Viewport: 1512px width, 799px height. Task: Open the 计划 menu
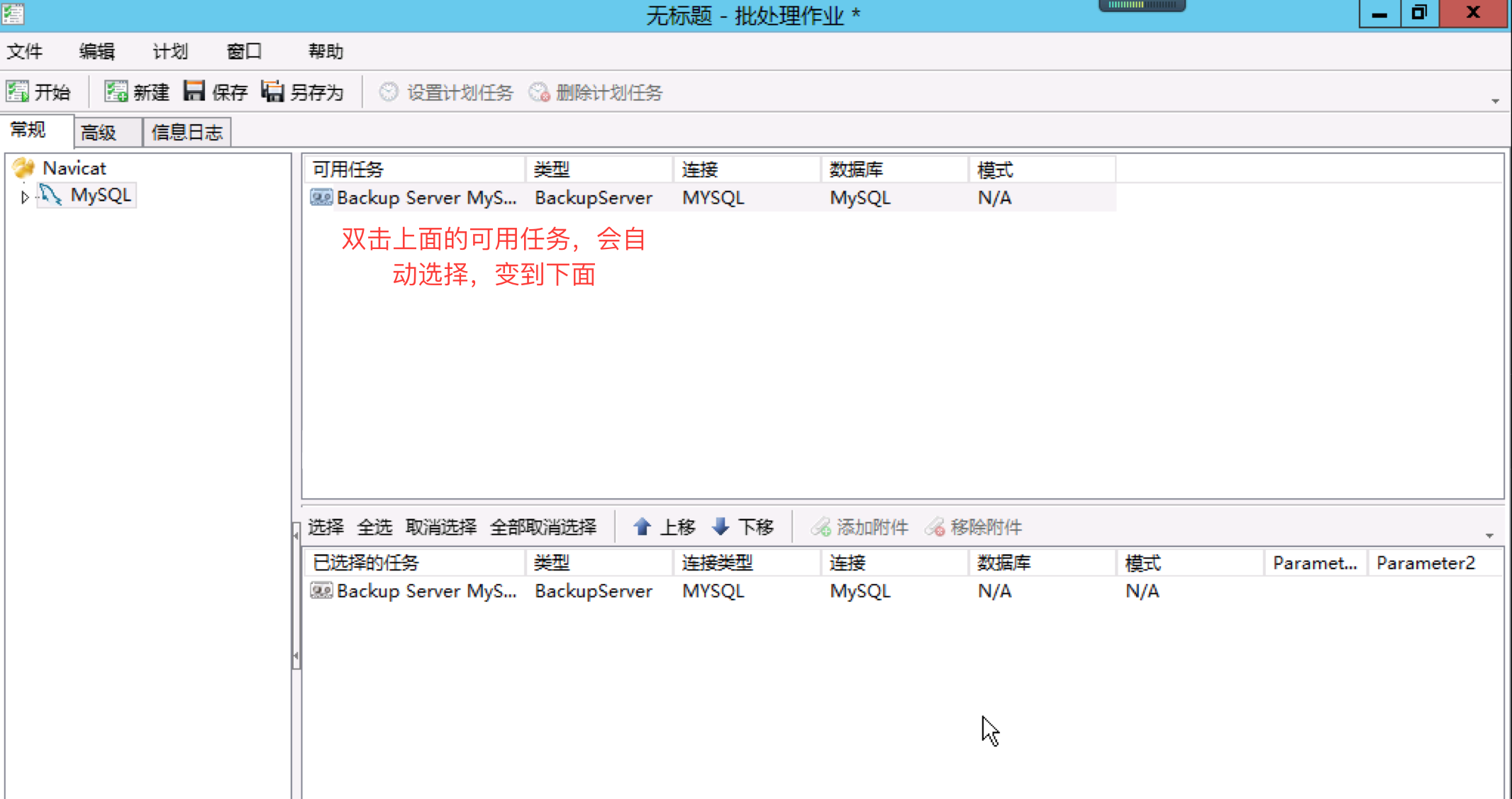click(x=170, y=51)
